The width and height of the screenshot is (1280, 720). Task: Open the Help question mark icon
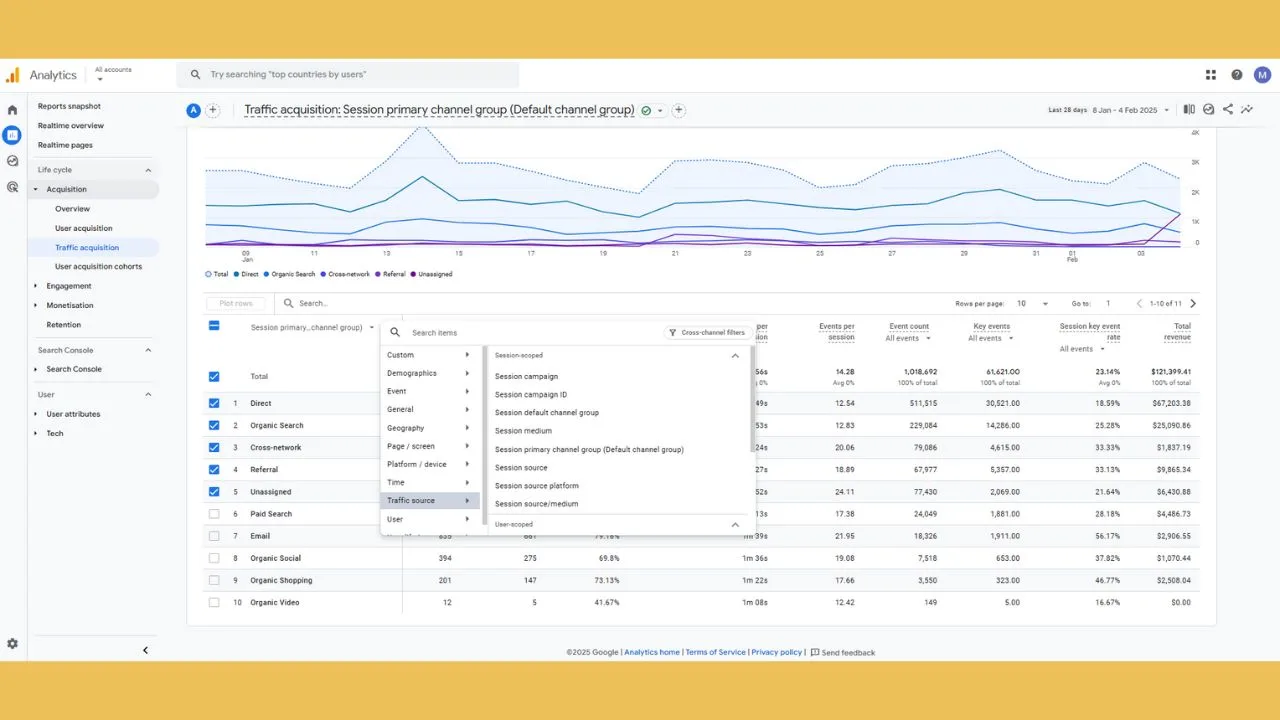tap(1237, 75)
